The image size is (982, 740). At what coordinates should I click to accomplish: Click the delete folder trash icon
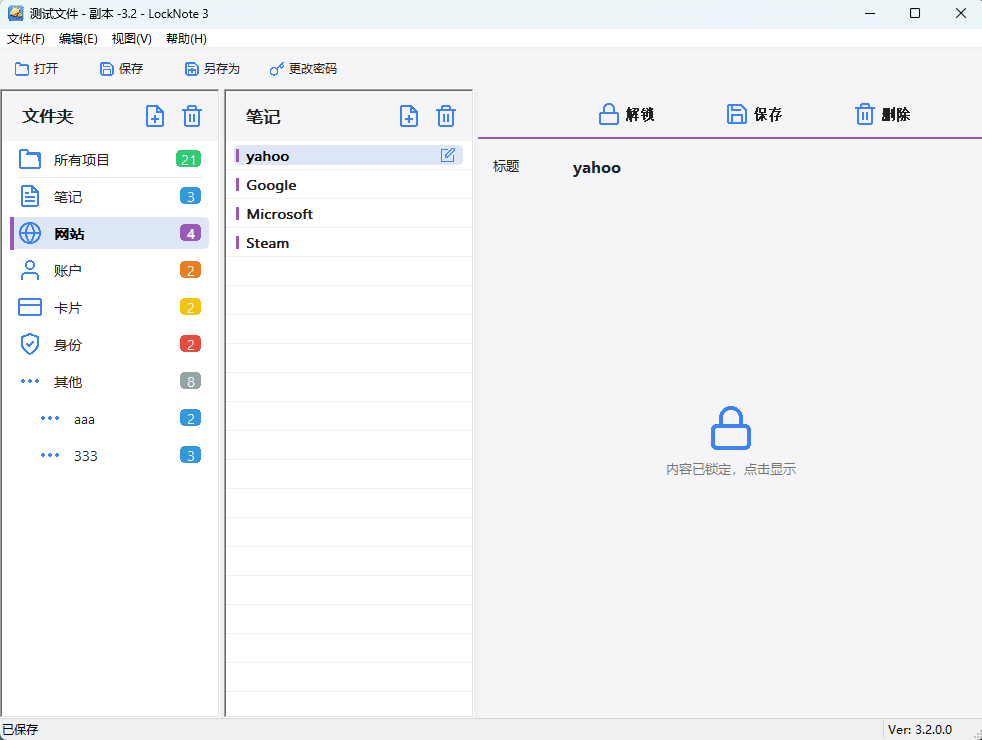coord(191,116)
